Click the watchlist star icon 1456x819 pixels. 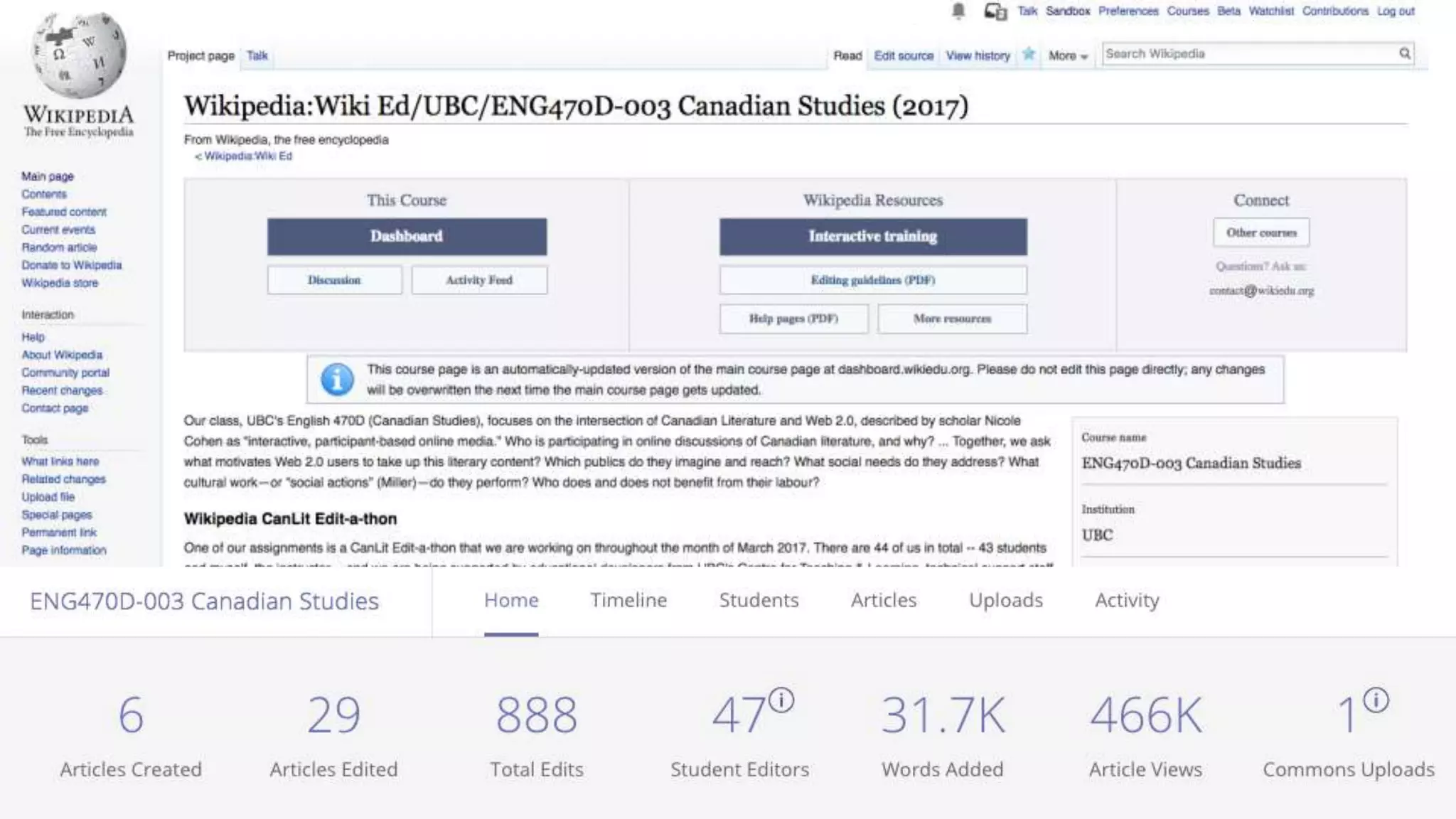pos(1029,54)
